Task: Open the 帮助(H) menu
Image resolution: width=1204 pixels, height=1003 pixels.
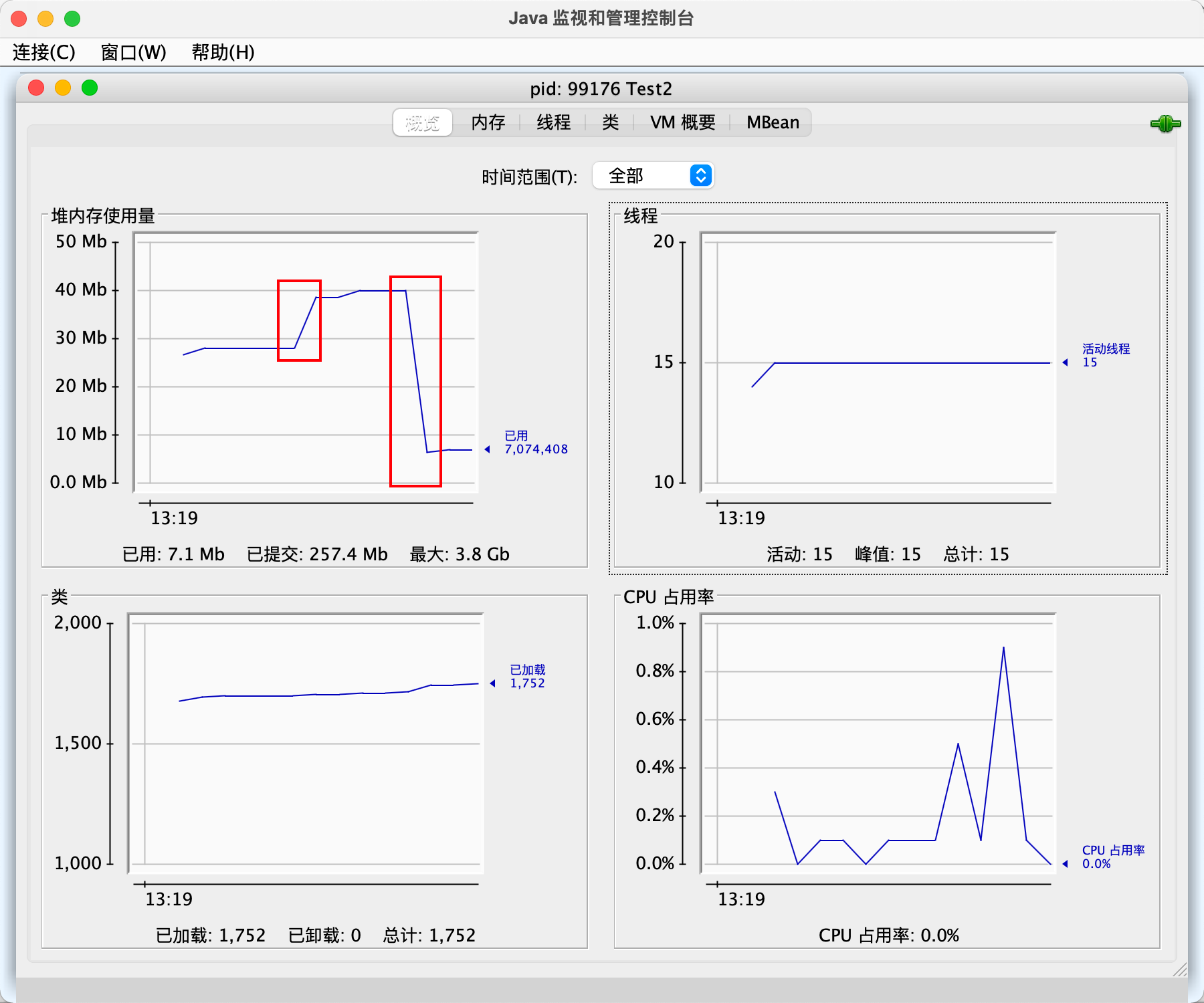Action: (x=223, y=52)
